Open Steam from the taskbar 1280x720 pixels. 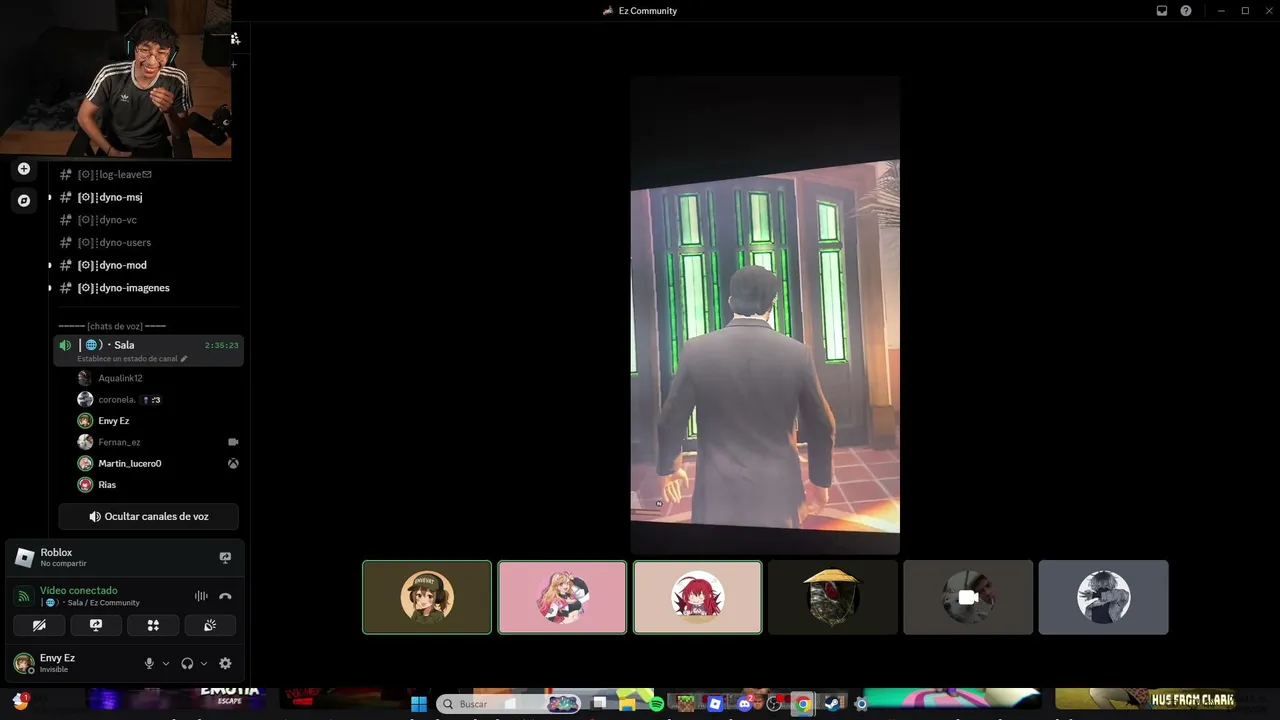832,704
